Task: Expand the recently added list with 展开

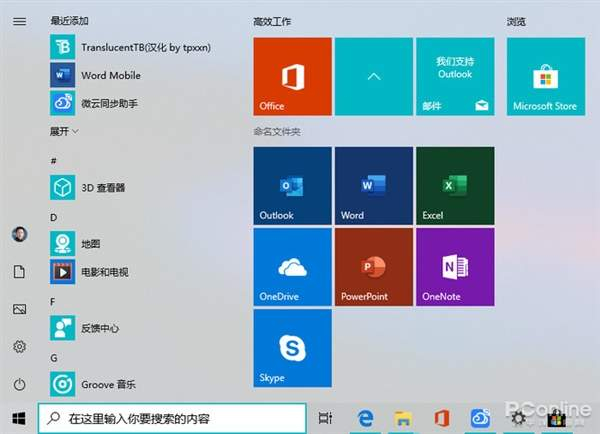Action: [x=64, y=132]
